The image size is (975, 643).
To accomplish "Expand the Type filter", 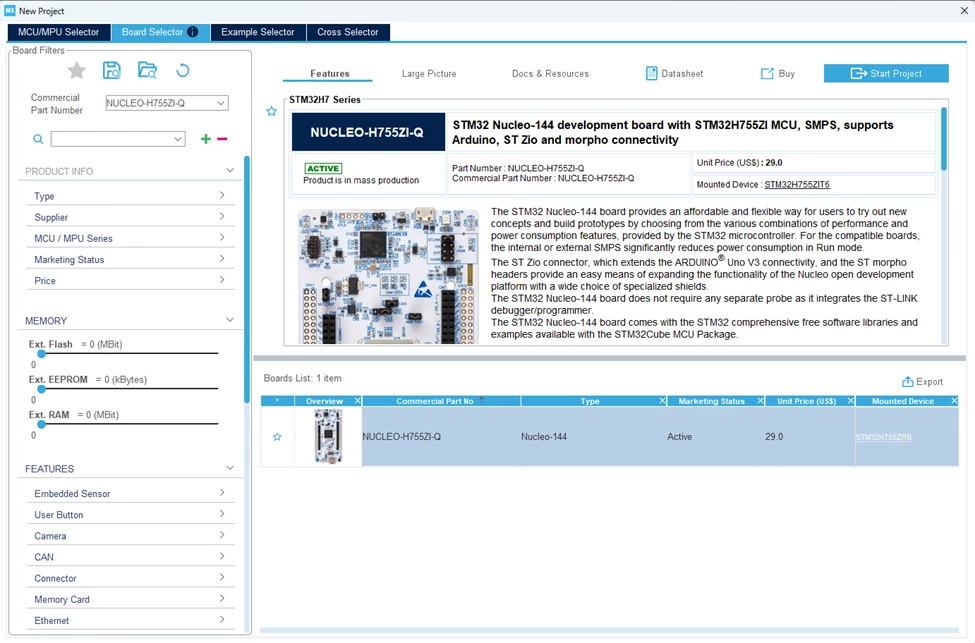I will (222, 195).
